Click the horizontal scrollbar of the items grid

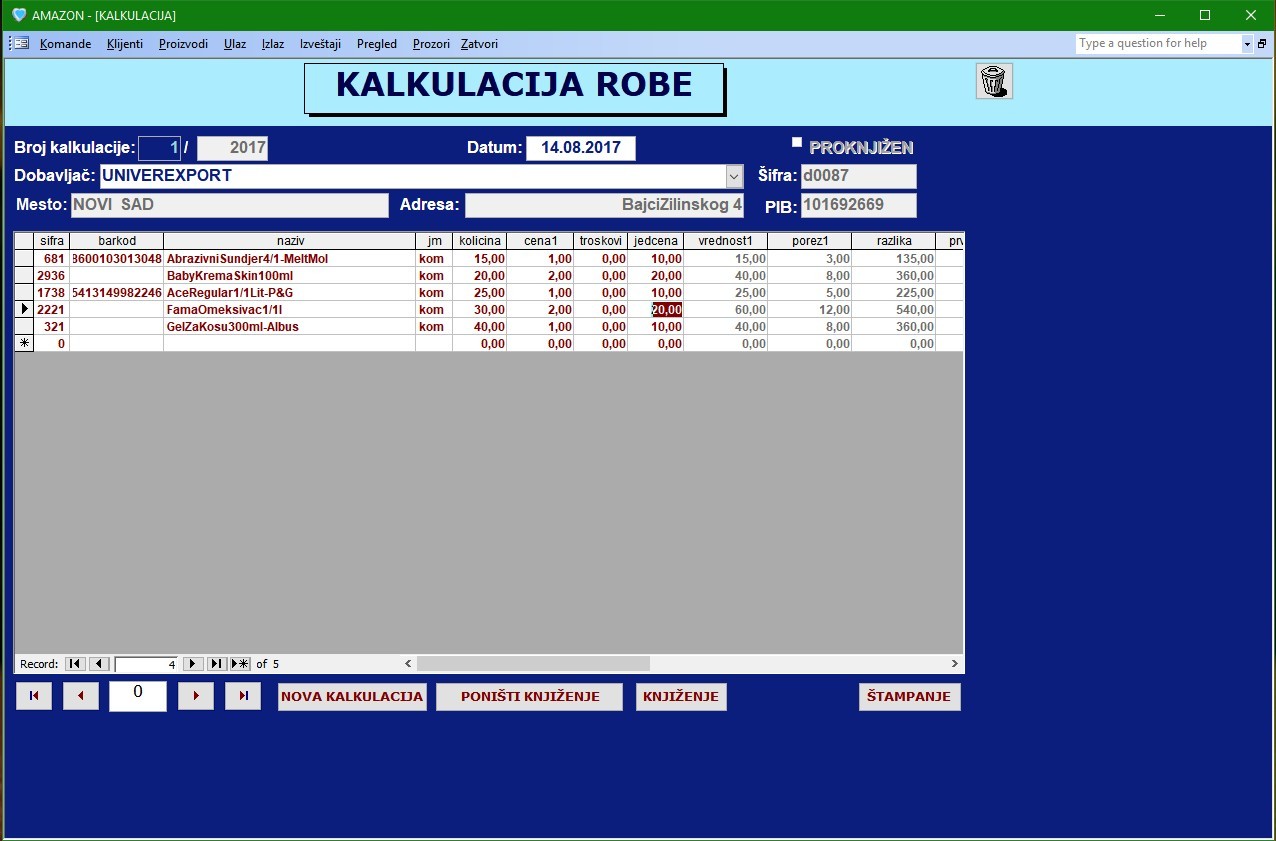coord(533,664)
